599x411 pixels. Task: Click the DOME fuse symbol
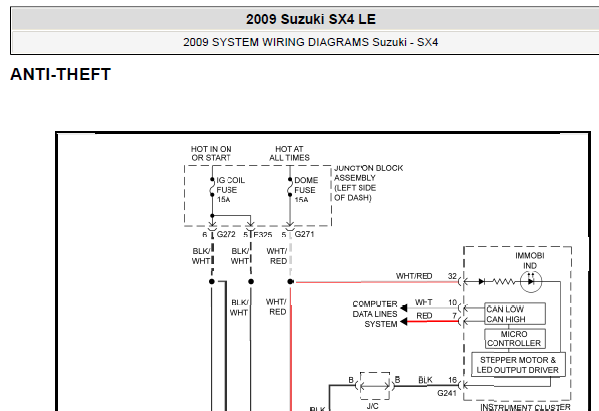pos(290,187)
